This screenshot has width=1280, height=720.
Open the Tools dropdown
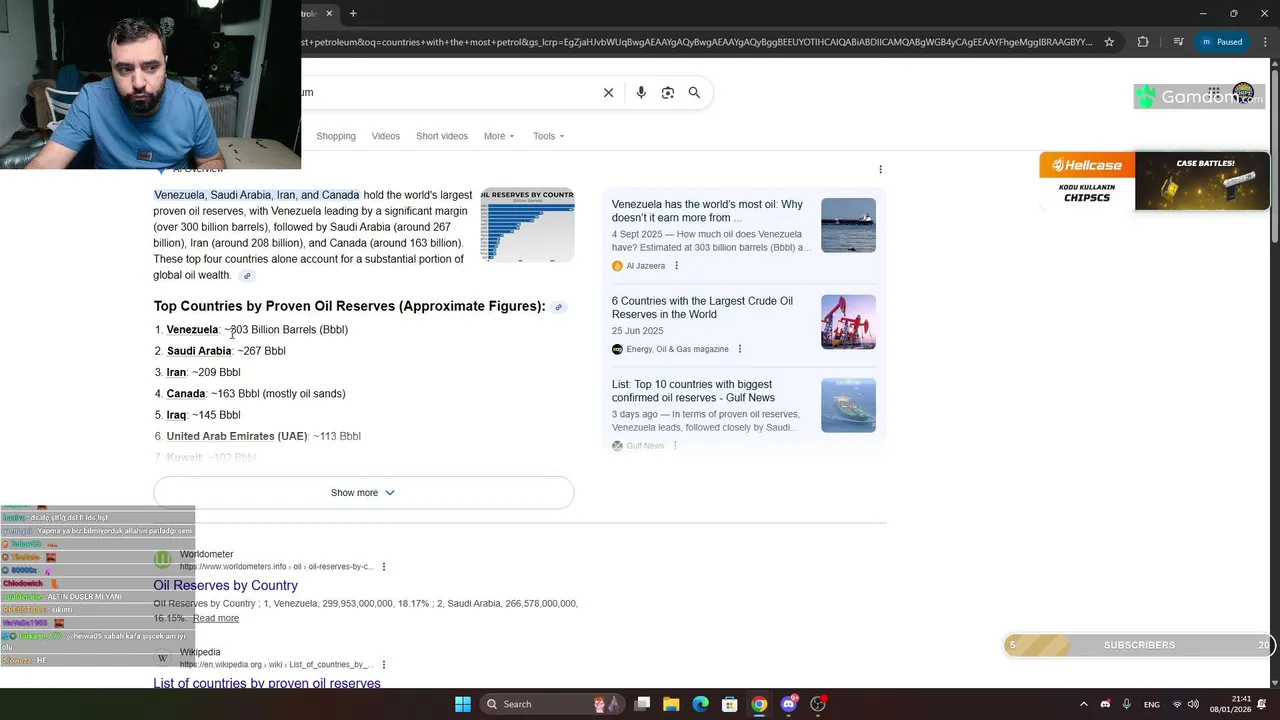[x=548, y=136]
